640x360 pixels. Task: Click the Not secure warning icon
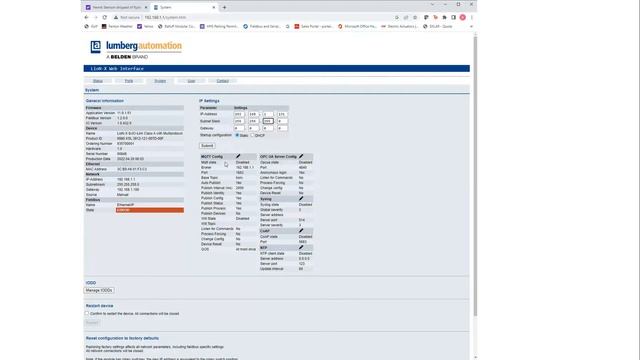[116, 18]
